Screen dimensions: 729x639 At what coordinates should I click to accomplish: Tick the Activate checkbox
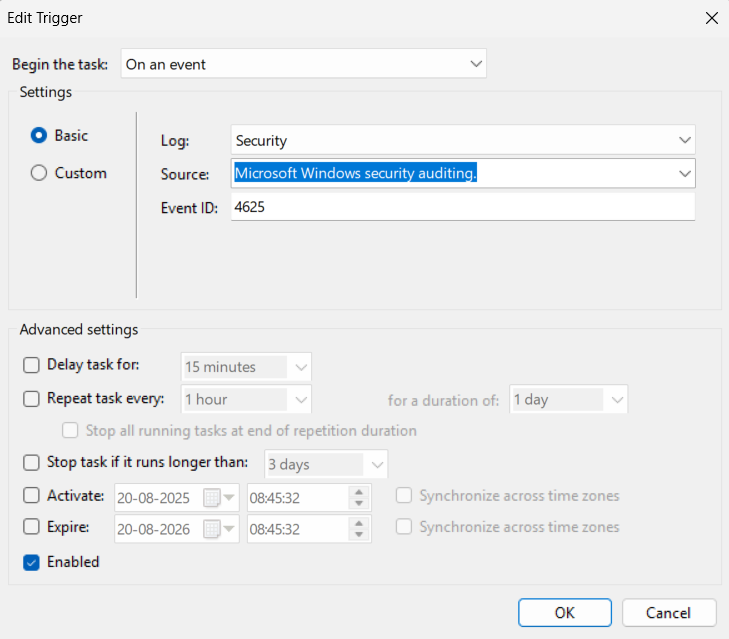pyautogui.click(x=32, y=496)
